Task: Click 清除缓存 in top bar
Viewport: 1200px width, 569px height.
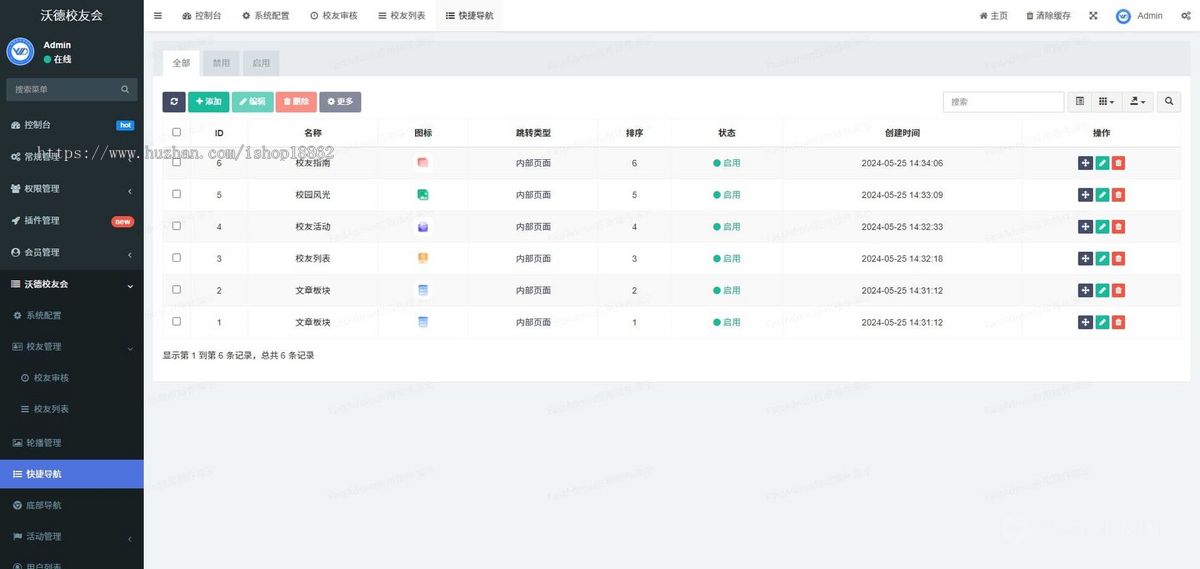Action: click(x=1048, y=16)
